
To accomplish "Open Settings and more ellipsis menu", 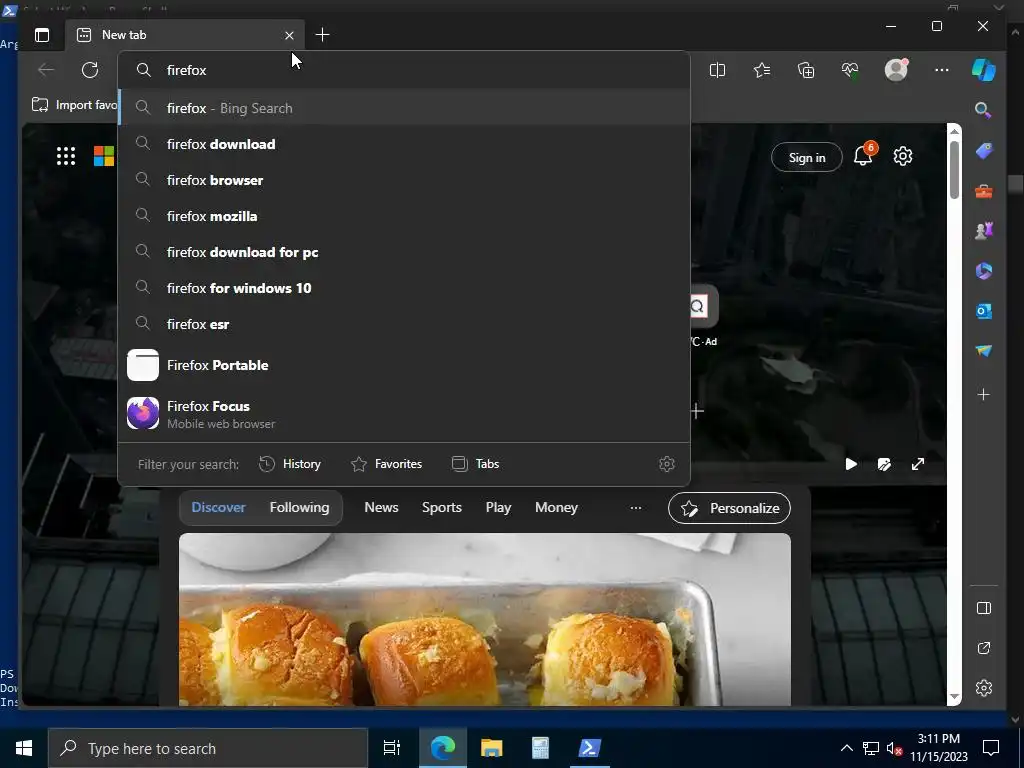I will pyautogui.click(x=941, y=70).
